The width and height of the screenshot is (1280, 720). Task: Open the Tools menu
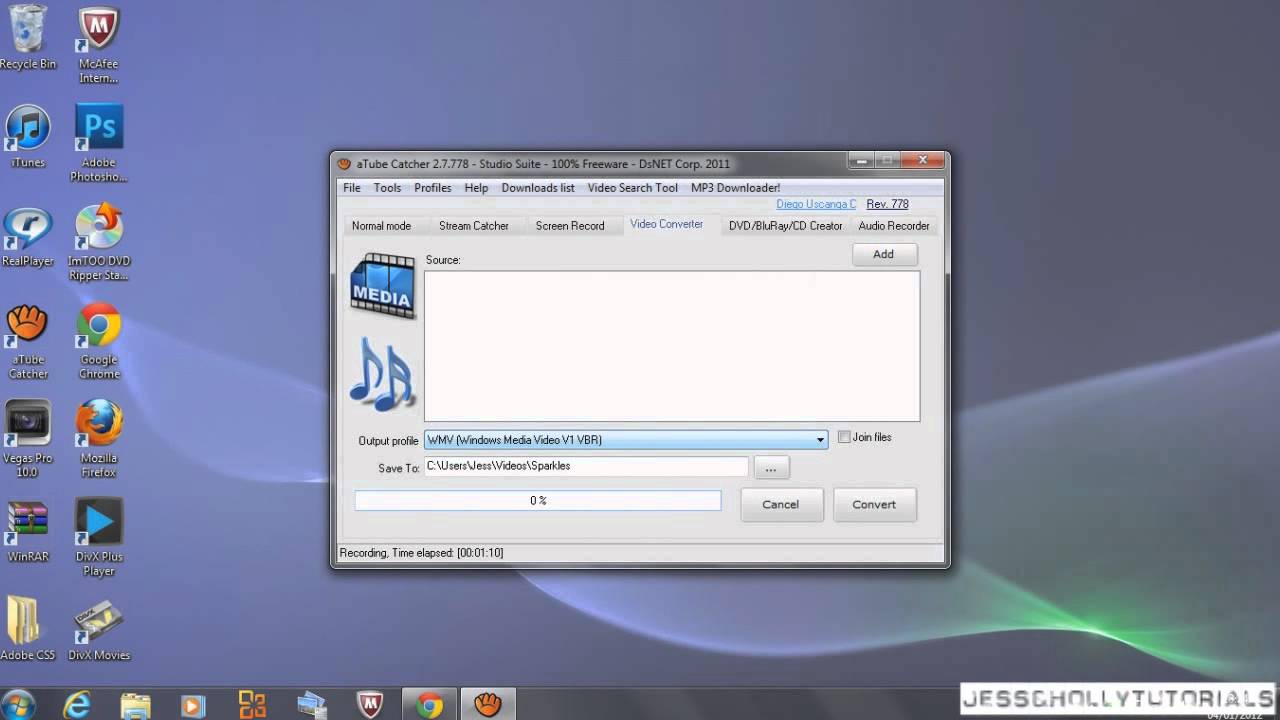(387, 188)
